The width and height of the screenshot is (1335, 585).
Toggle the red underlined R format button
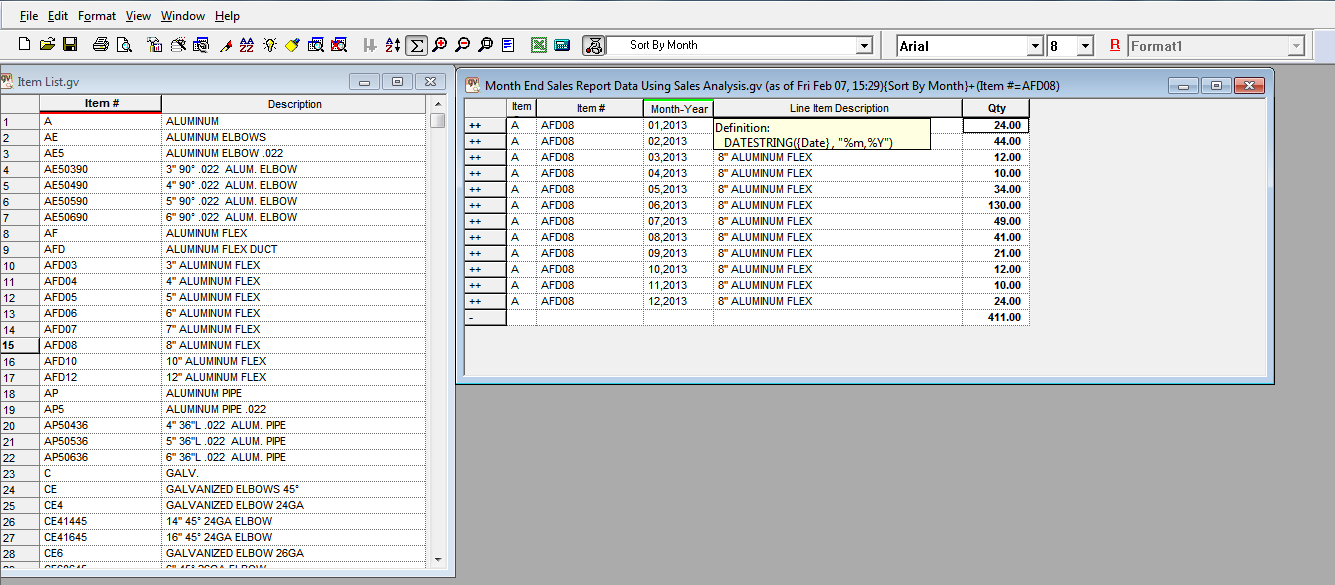(1115, 46)
